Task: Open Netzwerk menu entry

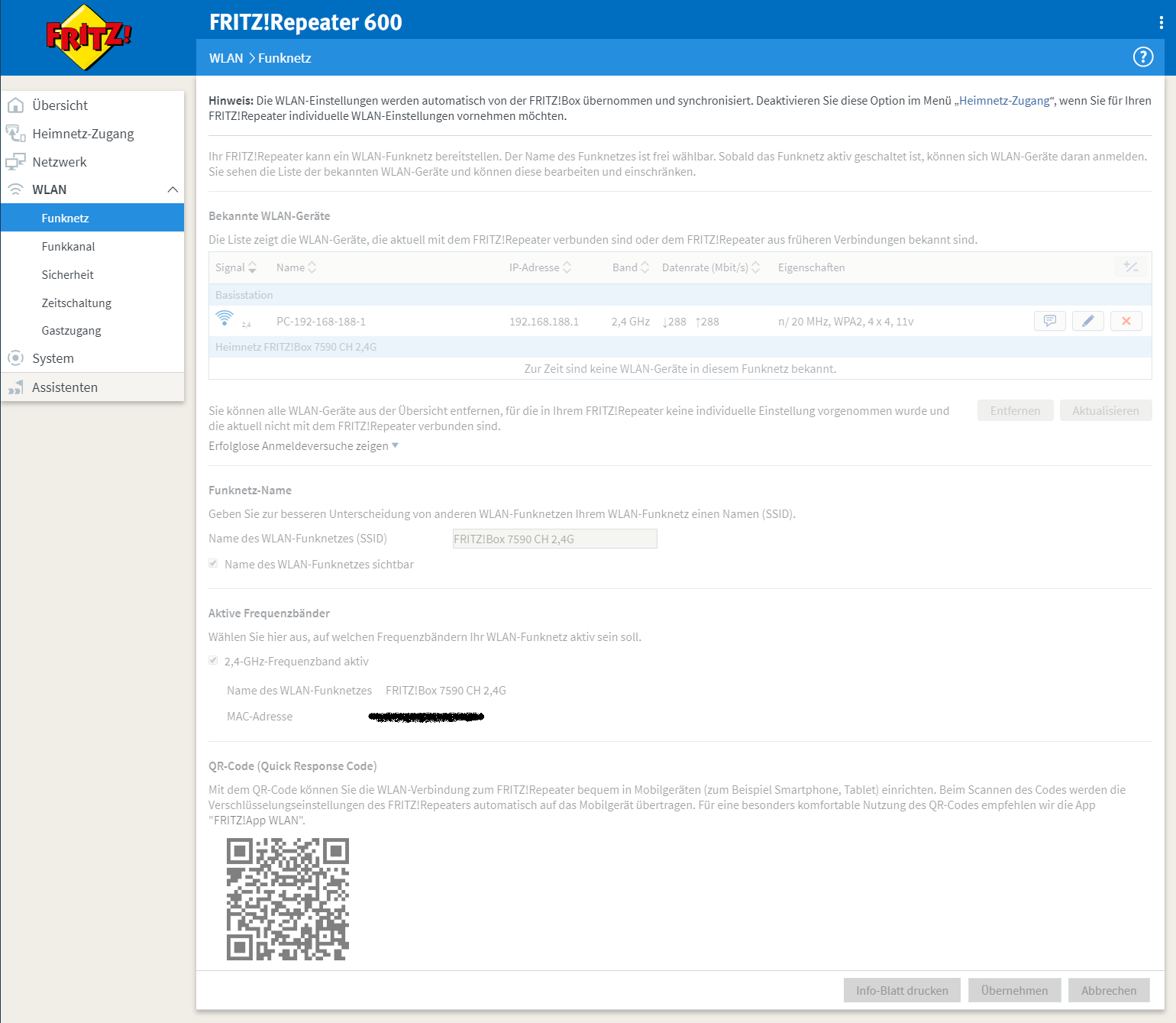Action: point(92,162)
